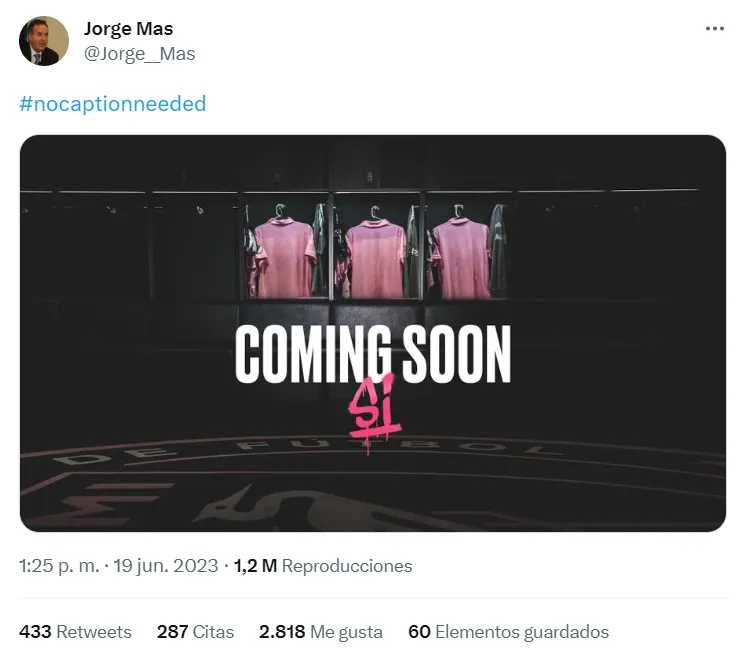Show the 433 Retweets list

point(75,632)
